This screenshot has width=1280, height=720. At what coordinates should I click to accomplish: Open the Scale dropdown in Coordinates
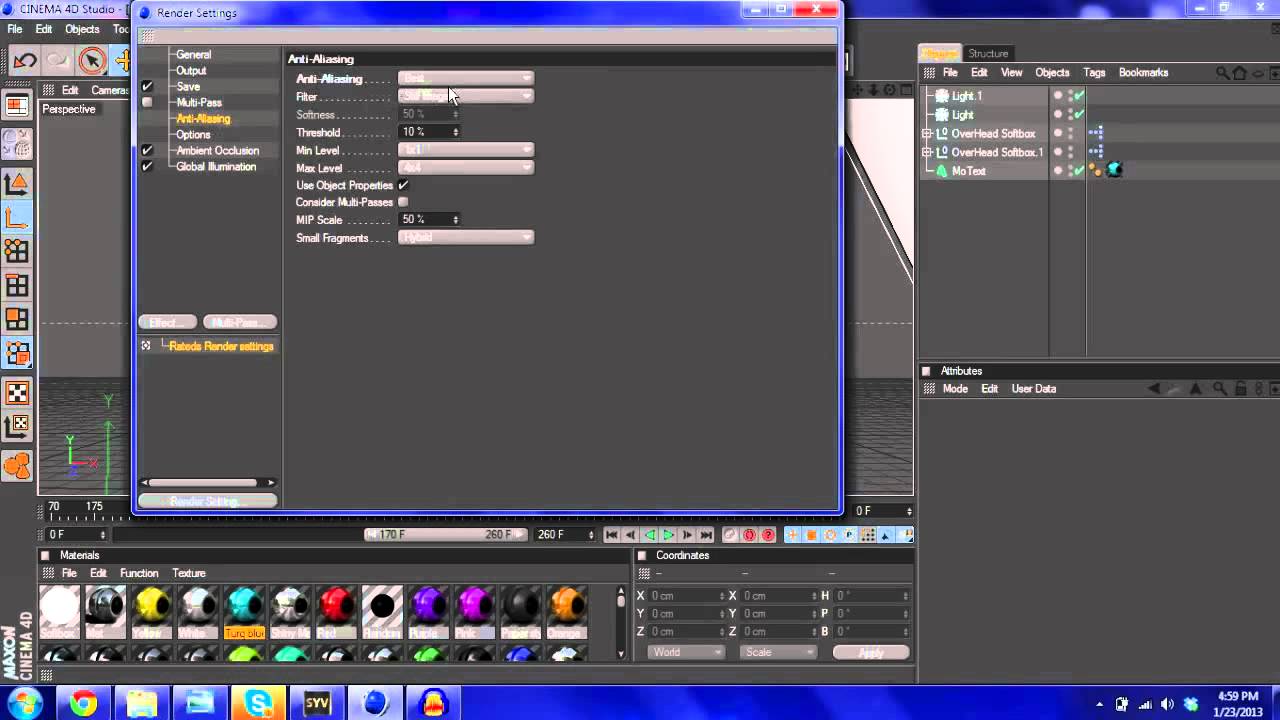tap(778, 652)
